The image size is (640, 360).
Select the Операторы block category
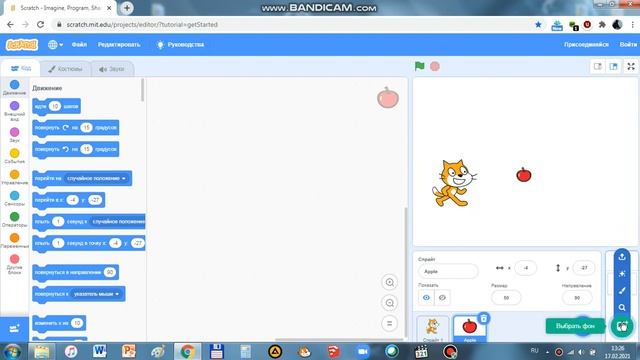(x=14, y=220)
